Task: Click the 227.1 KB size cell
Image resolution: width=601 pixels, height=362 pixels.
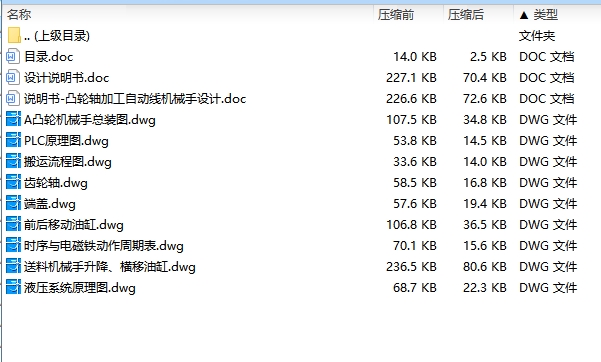Action: tap(411, 78)
